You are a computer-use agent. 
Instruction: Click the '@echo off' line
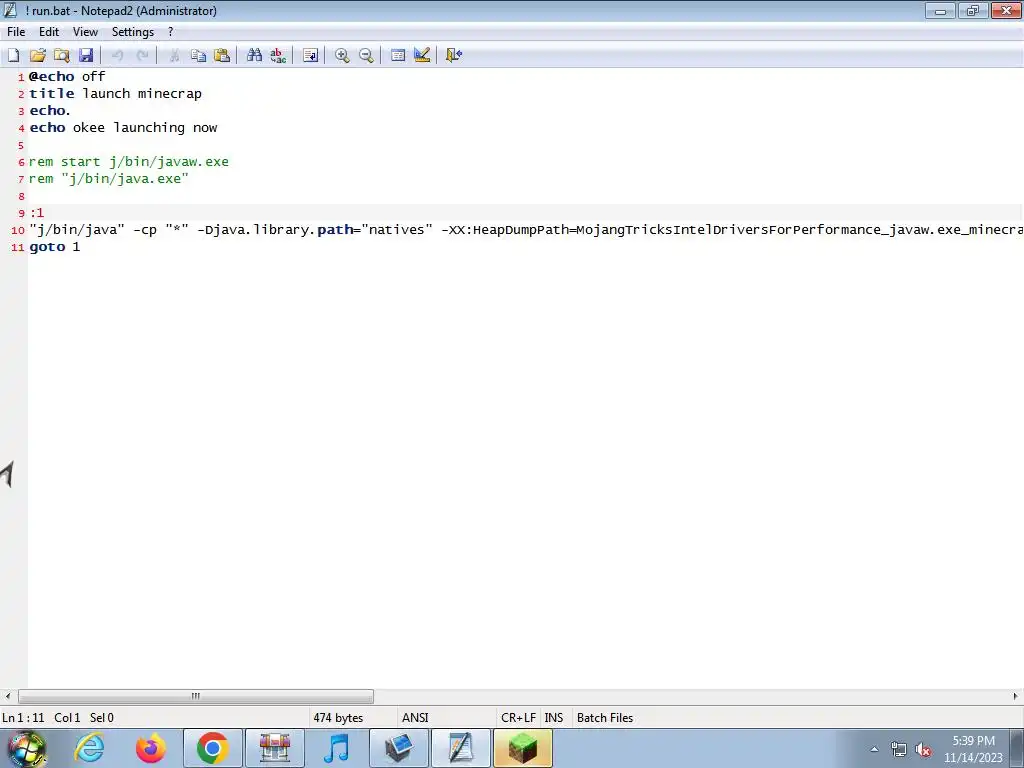[x=67, y=76]
